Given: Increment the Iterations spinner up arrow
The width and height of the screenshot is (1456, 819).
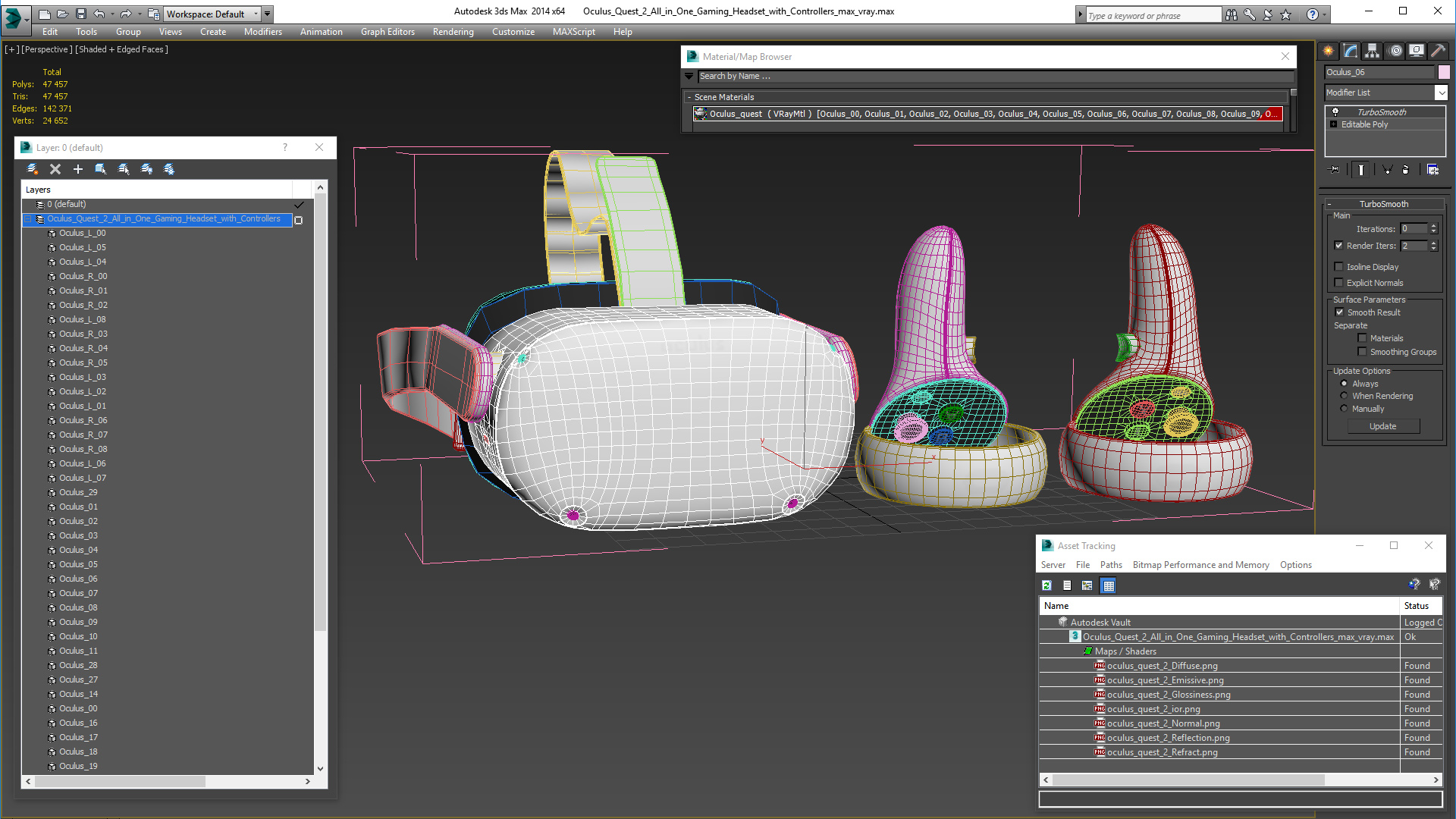Looking at the screenshot, I should 1433,226.
